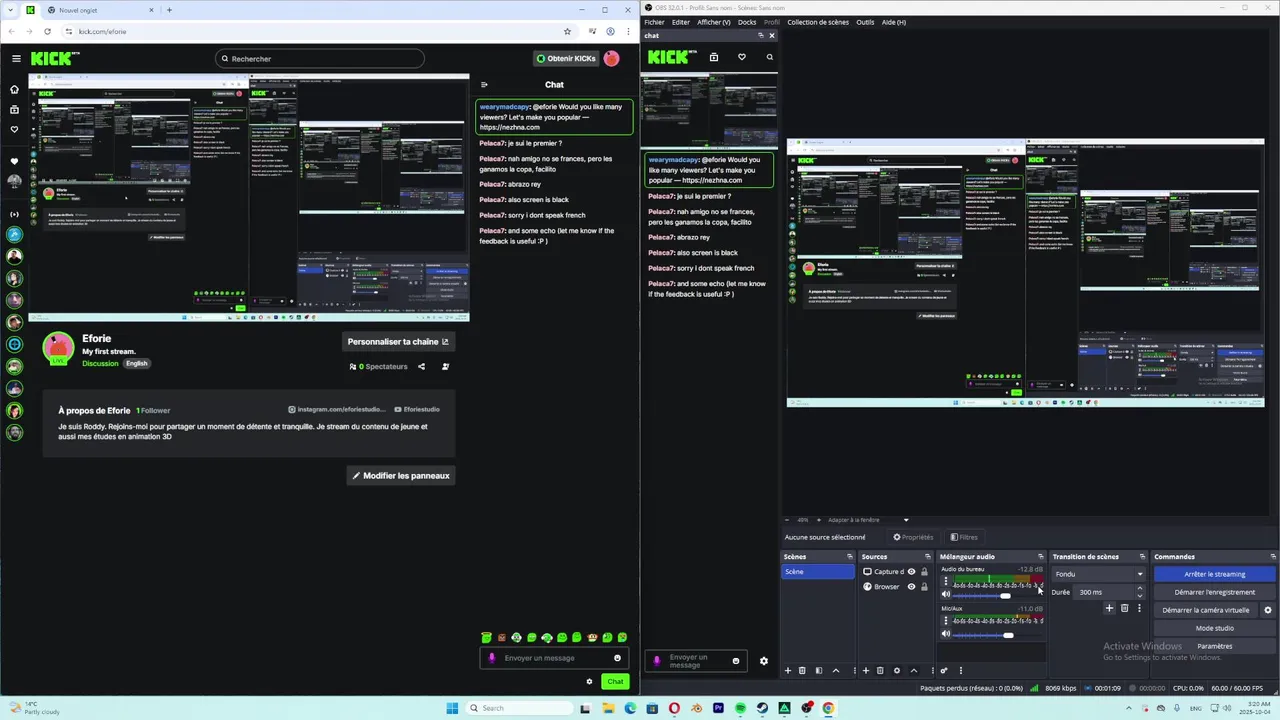This screenshot has height=720, width=1280.
Task: Bookmark this page with the star icon
Action: (x=567, y=31)
